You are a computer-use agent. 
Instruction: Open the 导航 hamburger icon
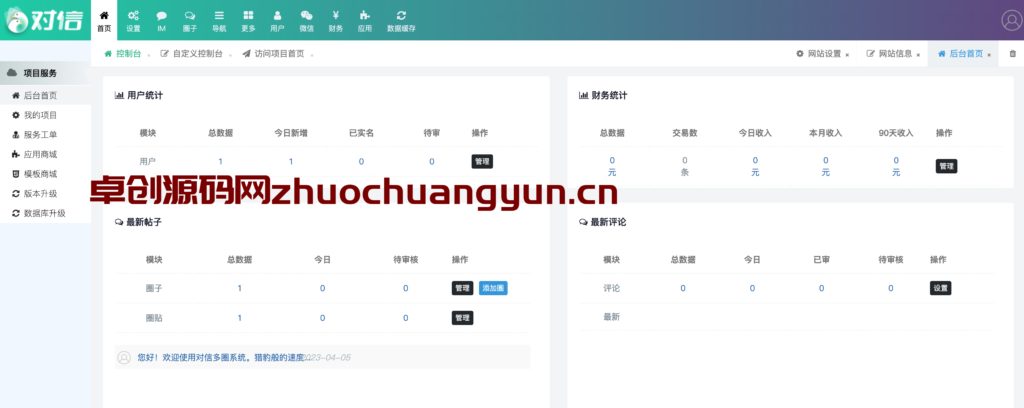point(219,15)
